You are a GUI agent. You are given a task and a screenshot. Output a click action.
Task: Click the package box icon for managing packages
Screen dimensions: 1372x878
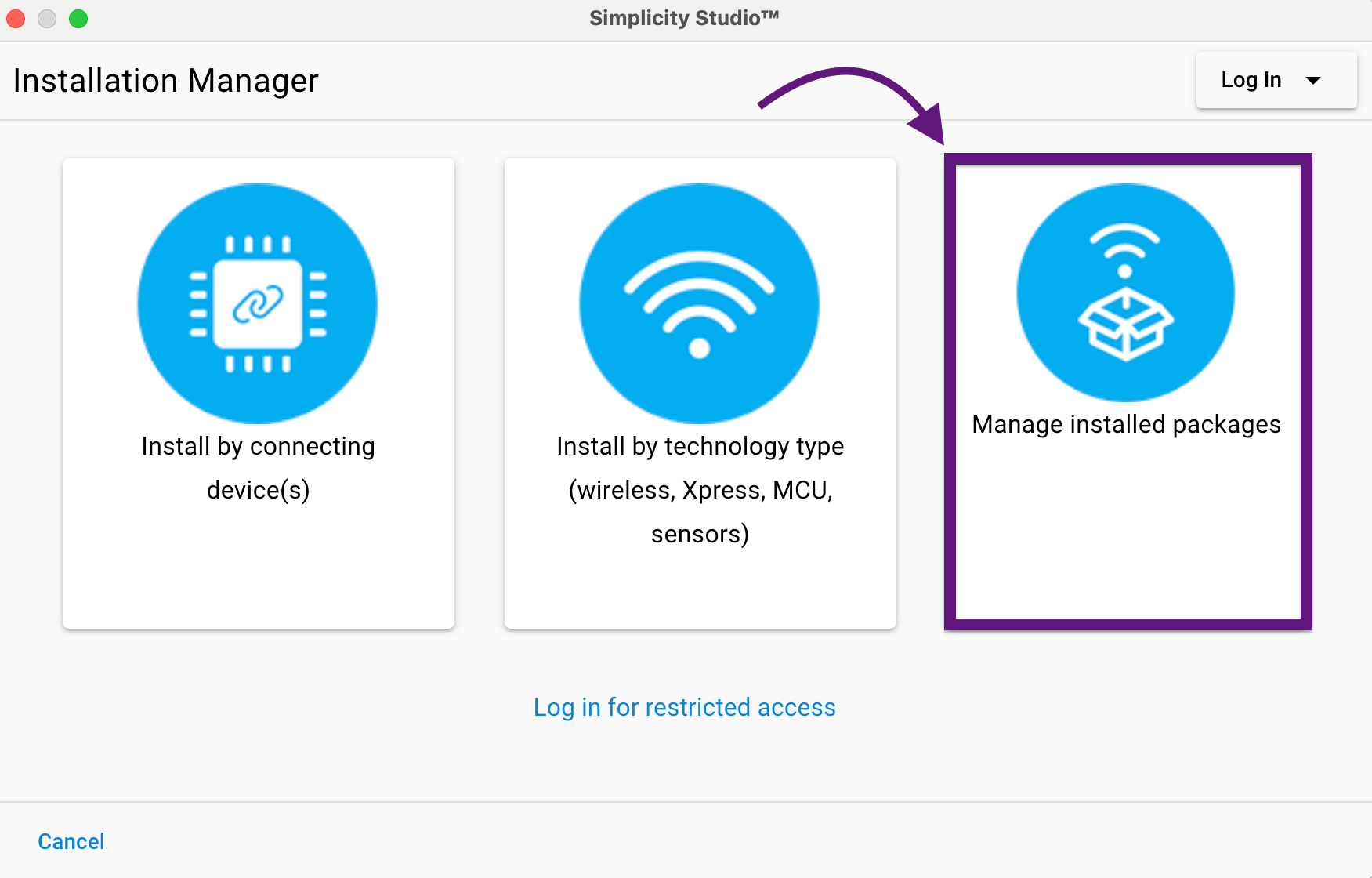click(1126, 292)
